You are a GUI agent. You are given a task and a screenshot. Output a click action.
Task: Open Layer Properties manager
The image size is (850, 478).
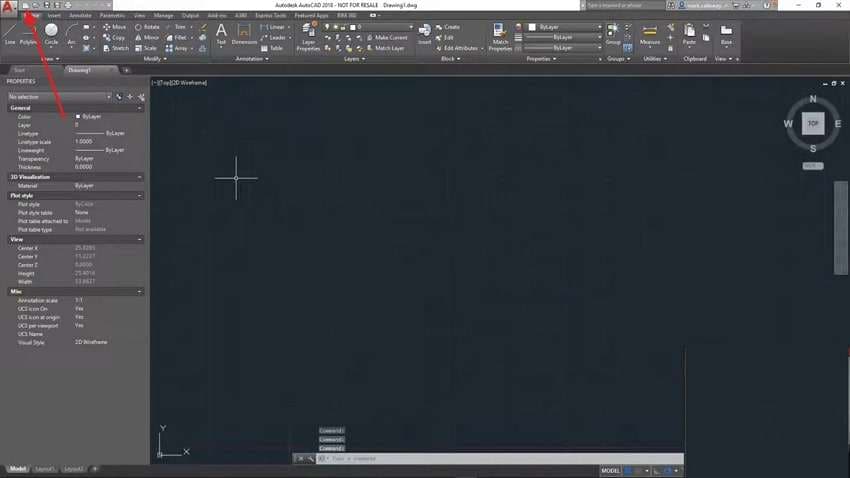click(308, 37)
